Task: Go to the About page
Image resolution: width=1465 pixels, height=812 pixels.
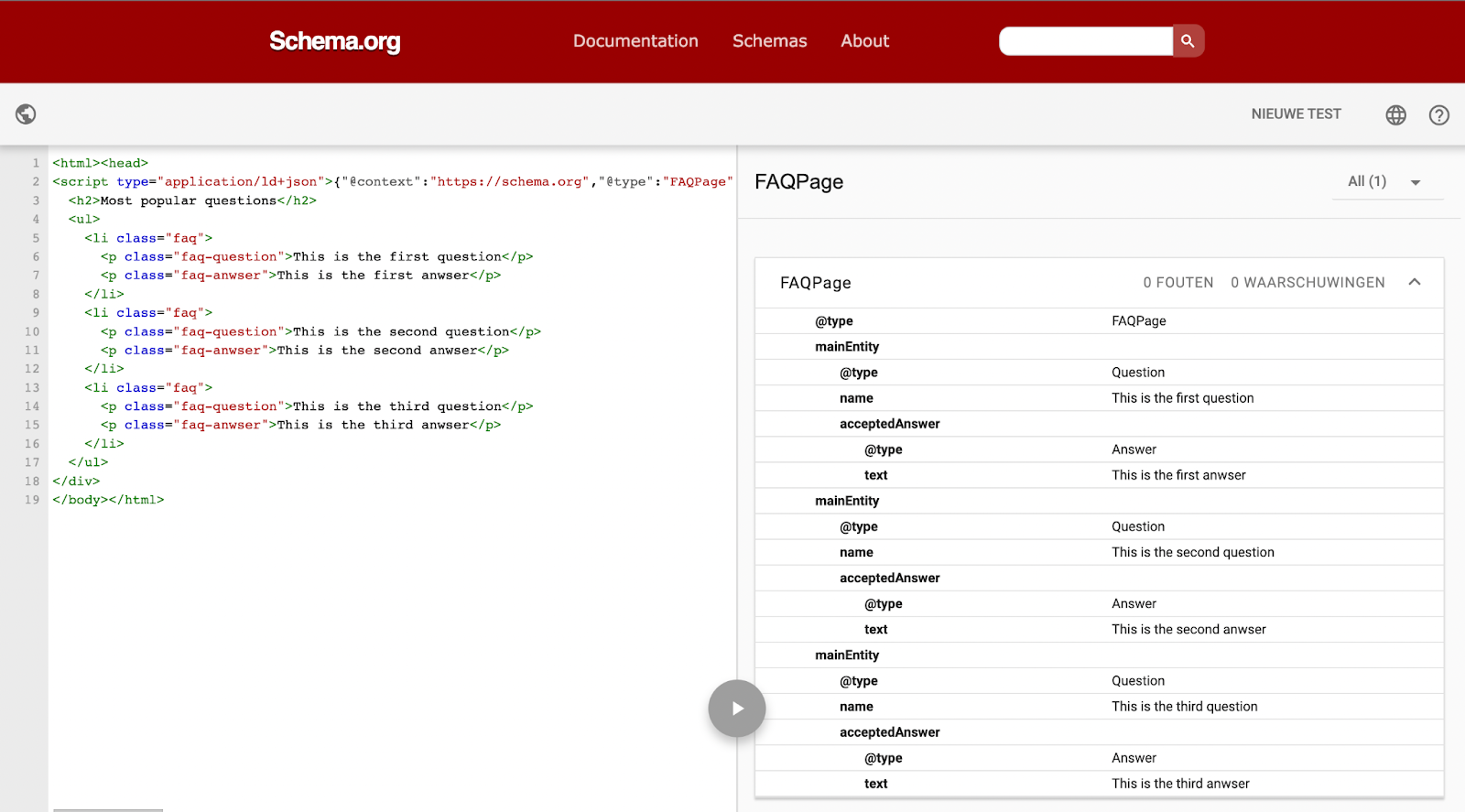Action: click(x=864, y=41)
